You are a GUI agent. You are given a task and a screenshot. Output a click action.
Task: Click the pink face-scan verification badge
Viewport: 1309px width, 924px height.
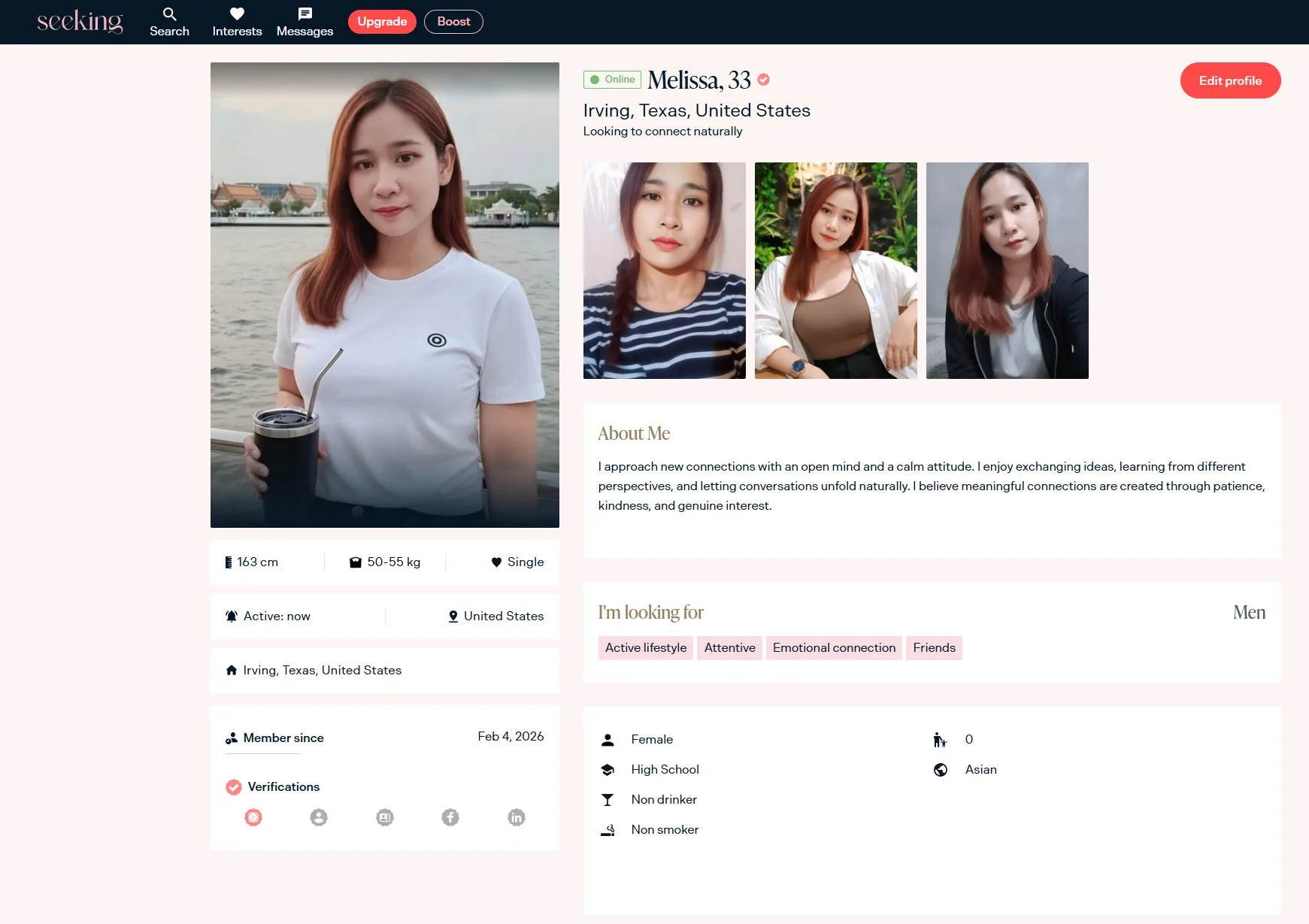253,817
